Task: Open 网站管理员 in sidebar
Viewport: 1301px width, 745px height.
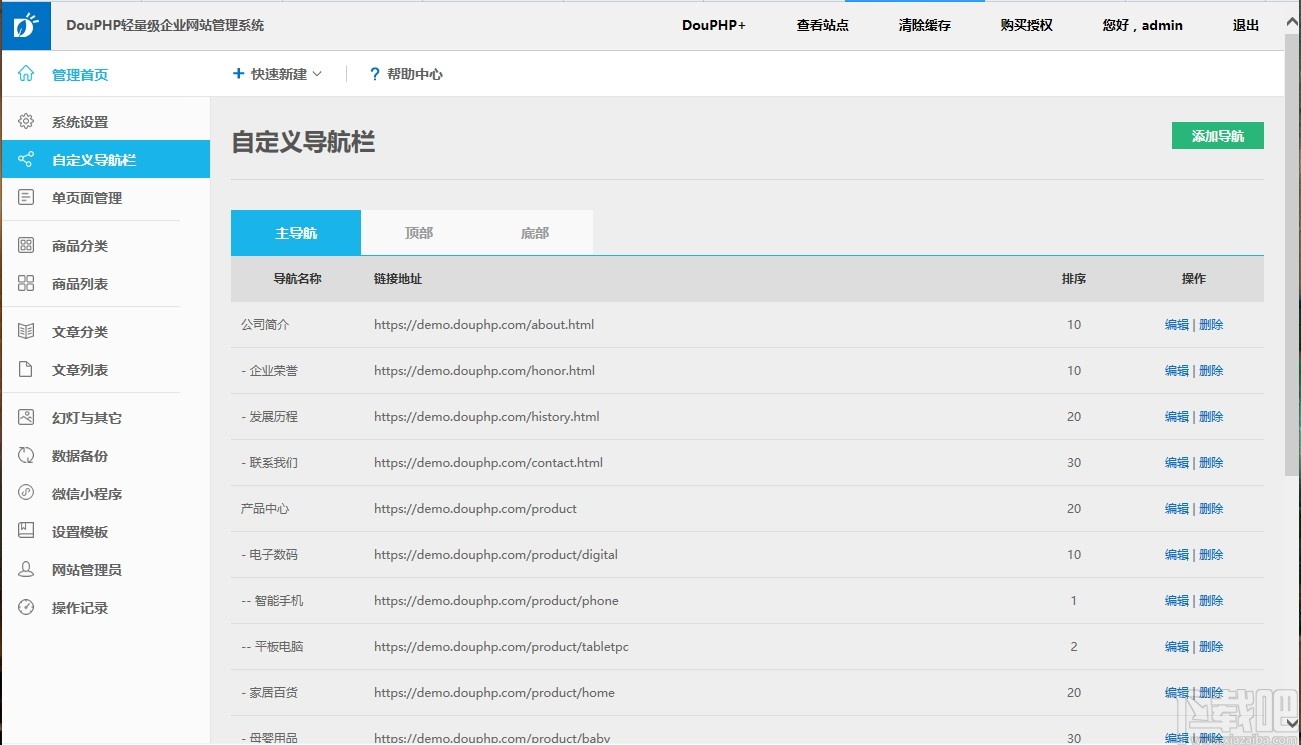Action: pos(87,570)
